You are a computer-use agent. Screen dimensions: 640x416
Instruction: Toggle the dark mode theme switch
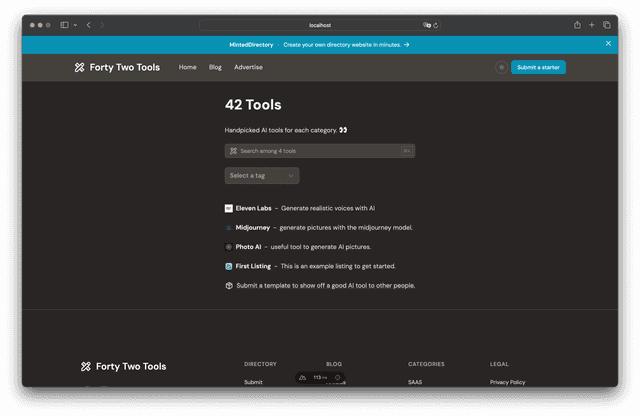tap(501, 67)
